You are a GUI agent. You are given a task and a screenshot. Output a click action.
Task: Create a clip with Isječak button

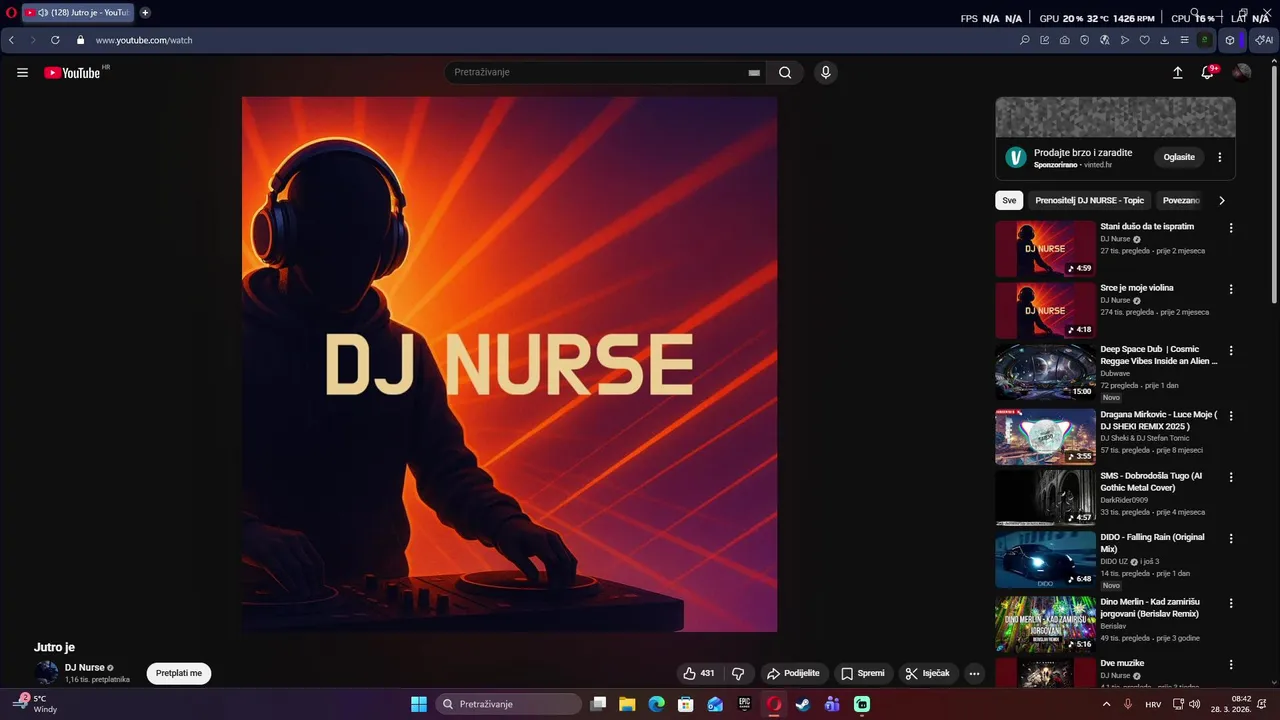coord(927,673)
